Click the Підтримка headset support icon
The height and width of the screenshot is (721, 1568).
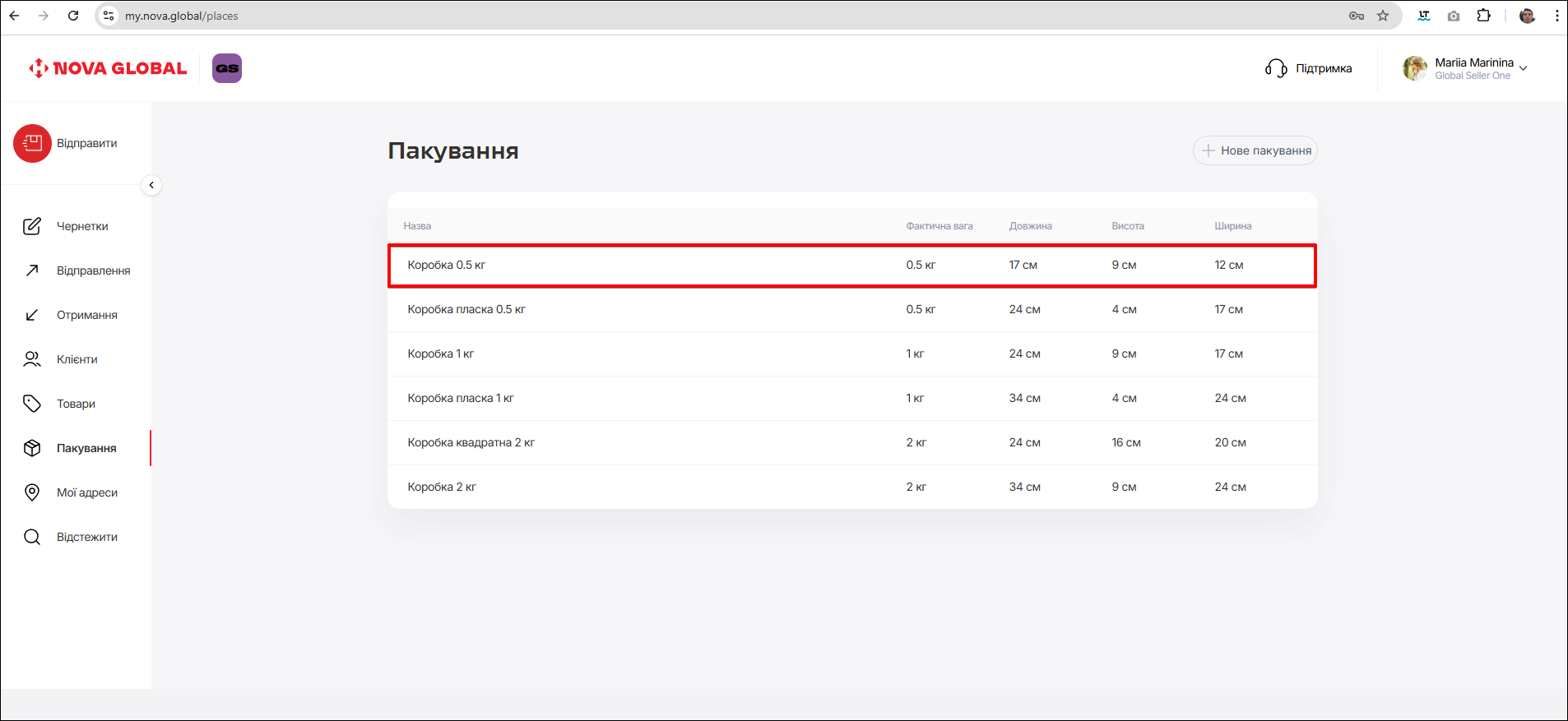point(1276,68)
